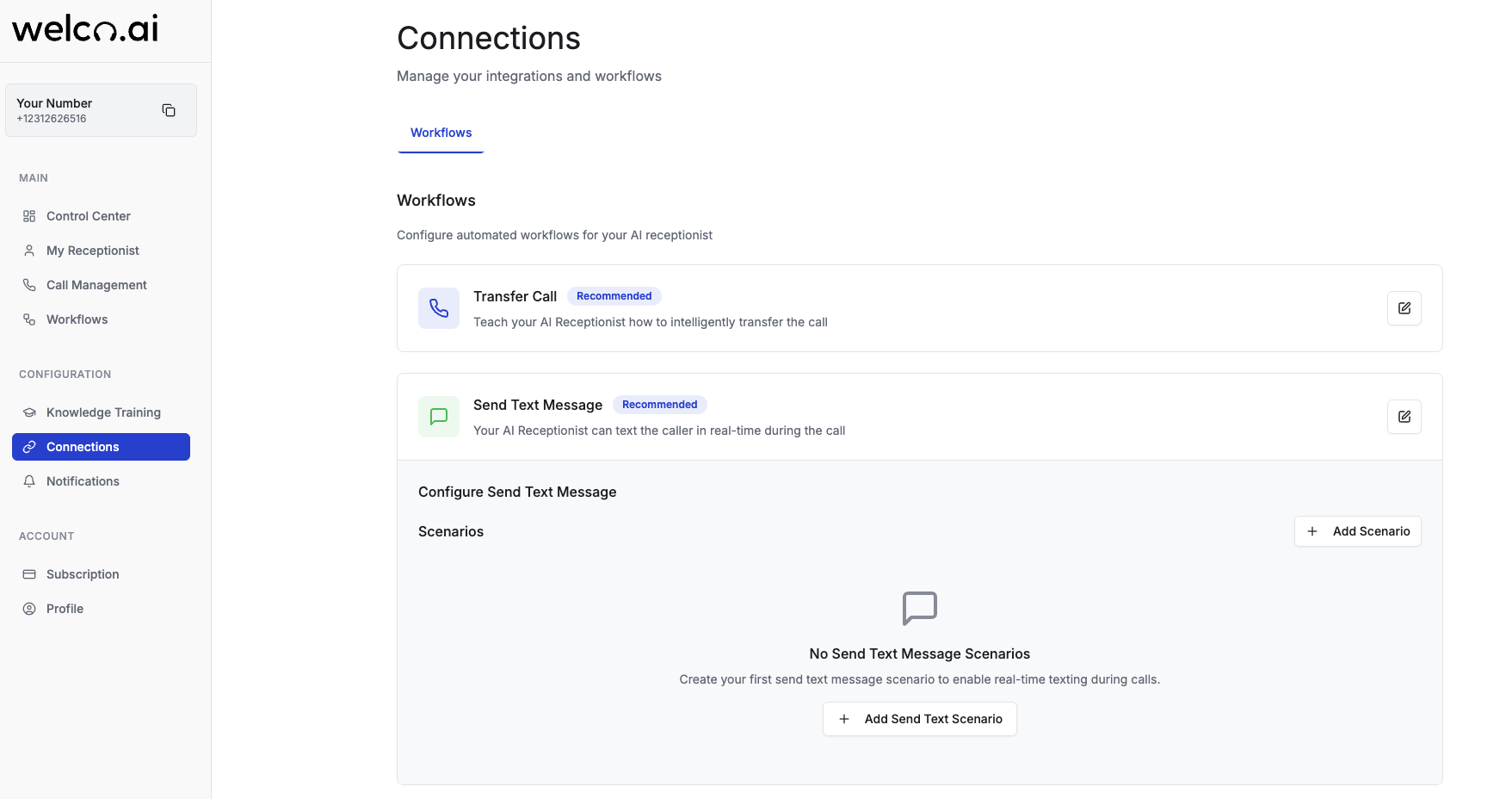This screenshot has width=1512, height=799.
Task: Select Workflows in the sidebar menu
Action: pyautogui.click(x=101, y=319)
